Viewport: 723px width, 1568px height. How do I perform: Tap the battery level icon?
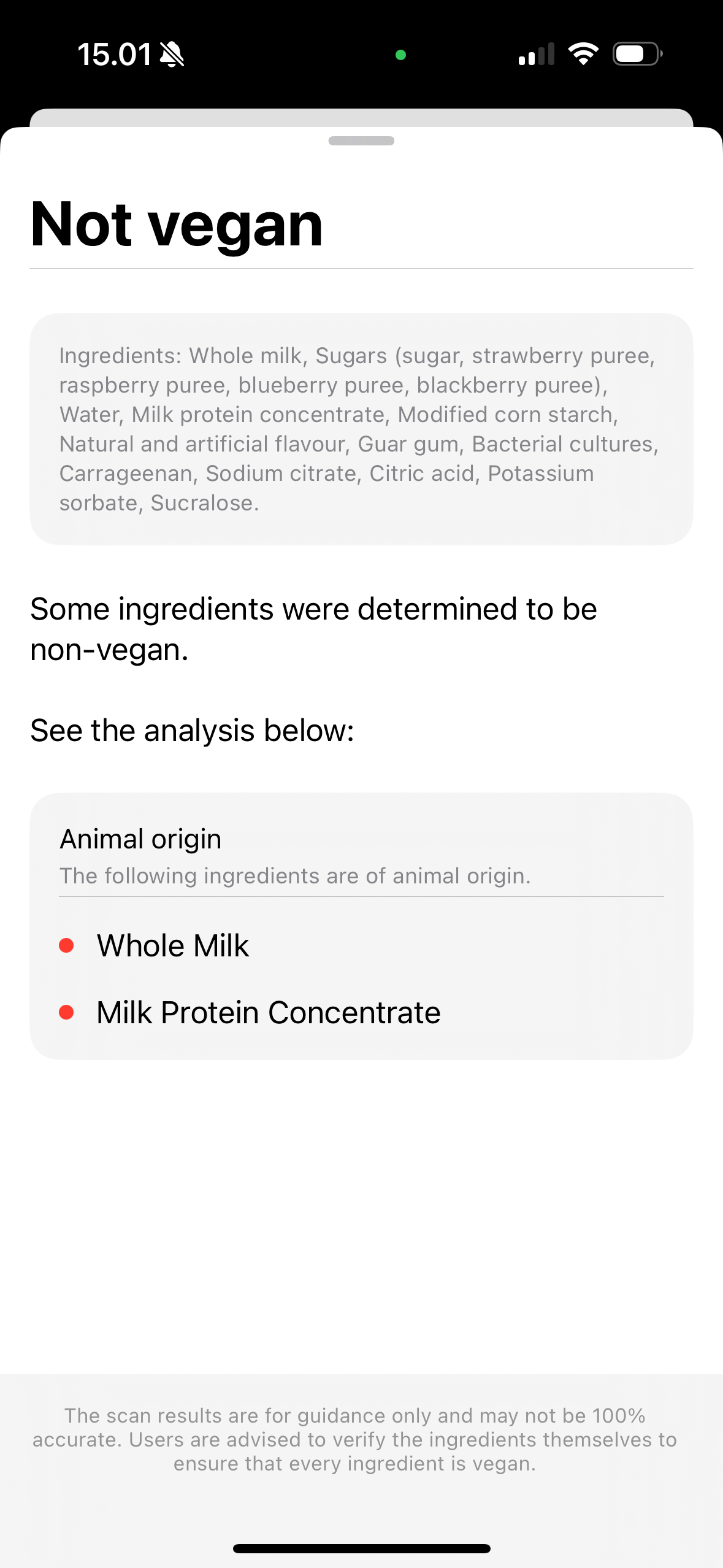(637, 54)
